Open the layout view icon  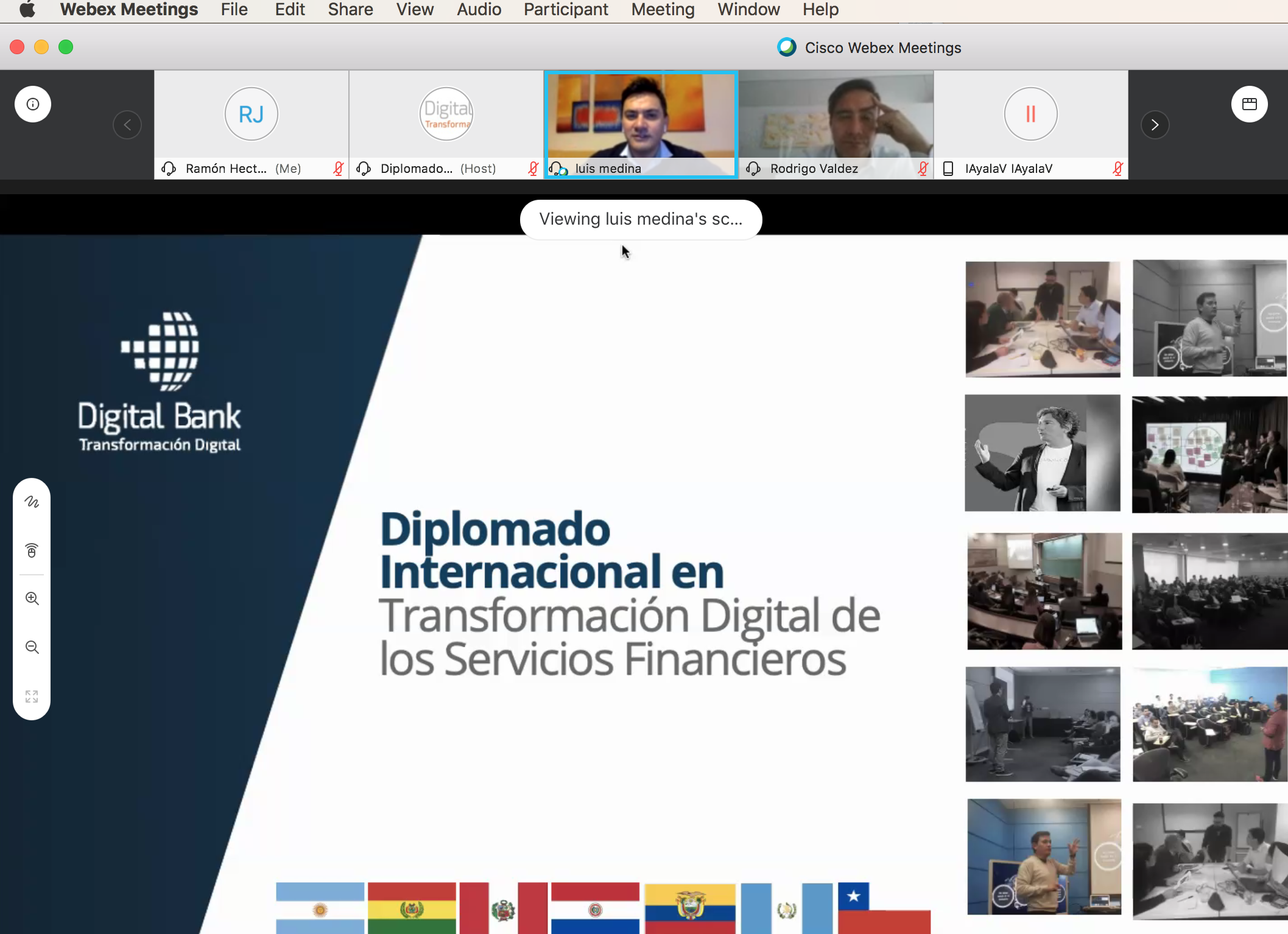tap(1249, 104)
